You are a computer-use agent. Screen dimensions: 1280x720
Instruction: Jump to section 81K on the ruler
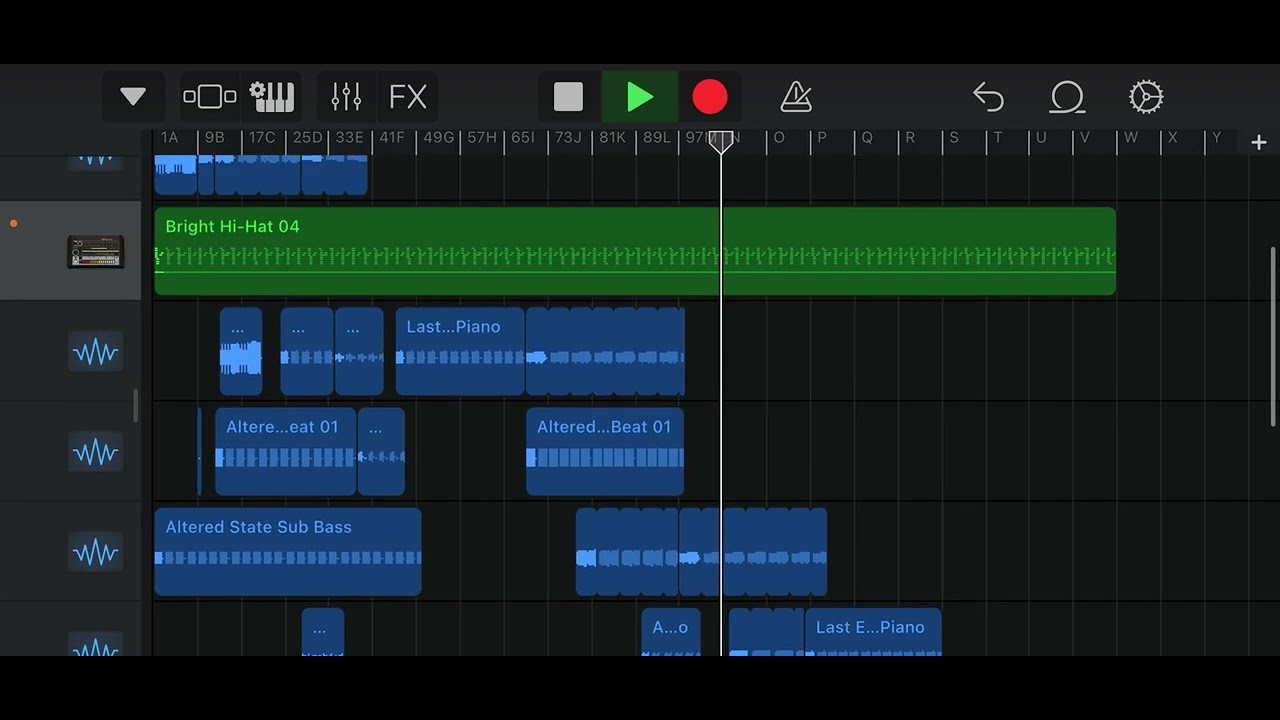tap(614, 138)
